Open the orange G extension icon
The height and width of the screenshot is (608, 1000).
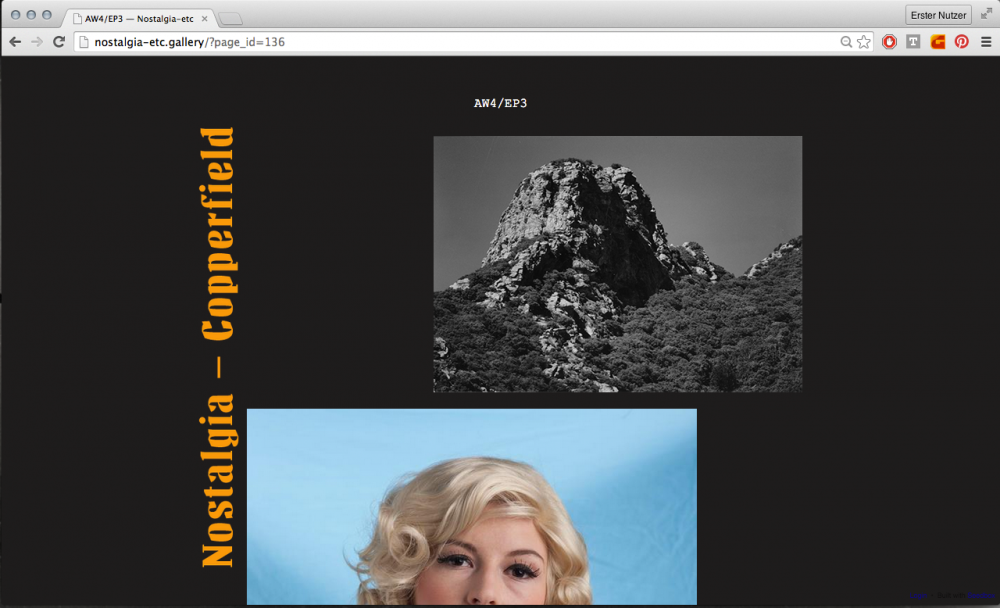click(938, 42)
